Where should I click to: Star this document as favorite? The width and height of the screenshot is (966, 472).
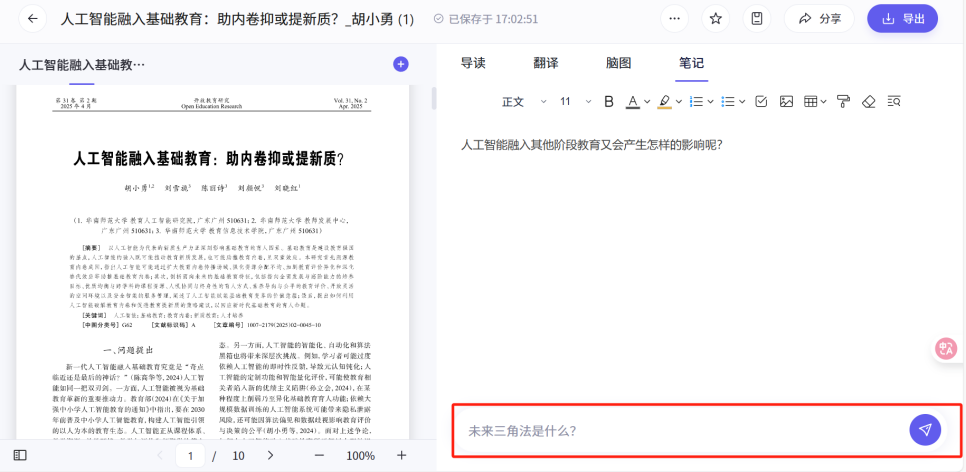pos(715,19)
